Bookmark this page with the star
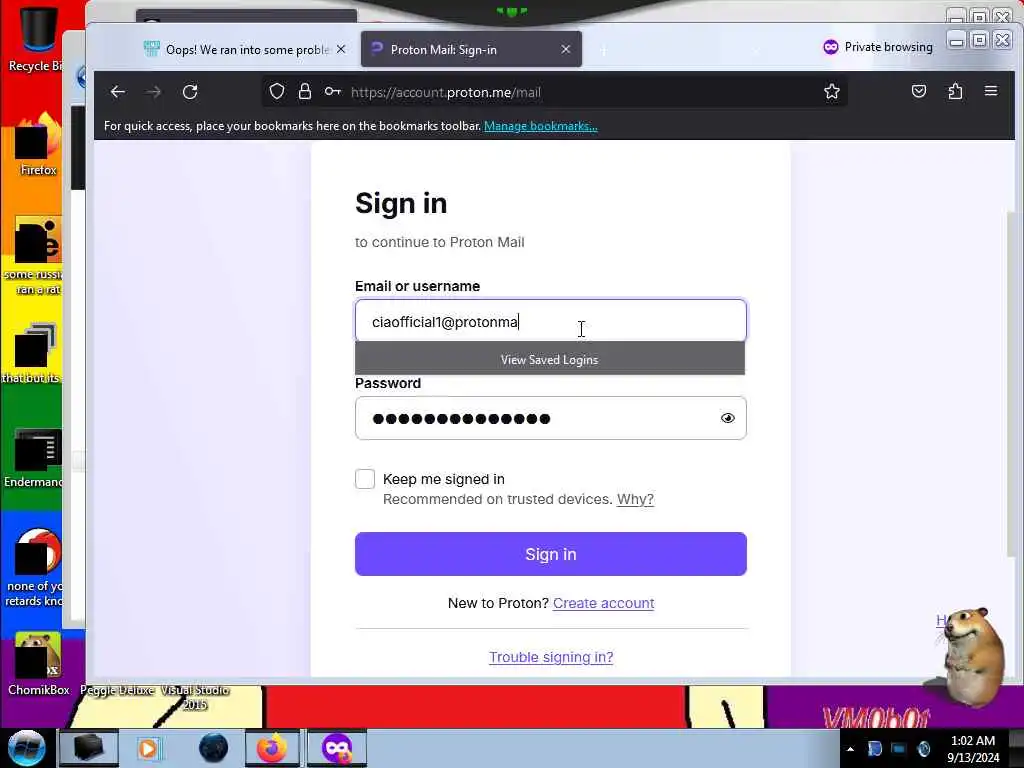Screen dimensions: 1024x768 [831, 91]
